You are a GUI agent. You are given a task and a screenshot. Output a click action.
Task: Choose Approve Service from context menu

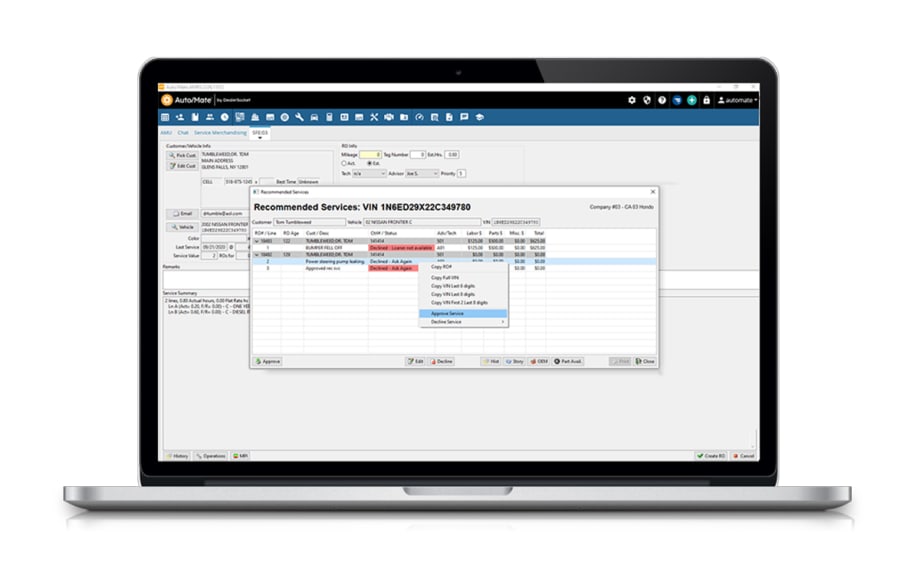(x=447, y=313)
